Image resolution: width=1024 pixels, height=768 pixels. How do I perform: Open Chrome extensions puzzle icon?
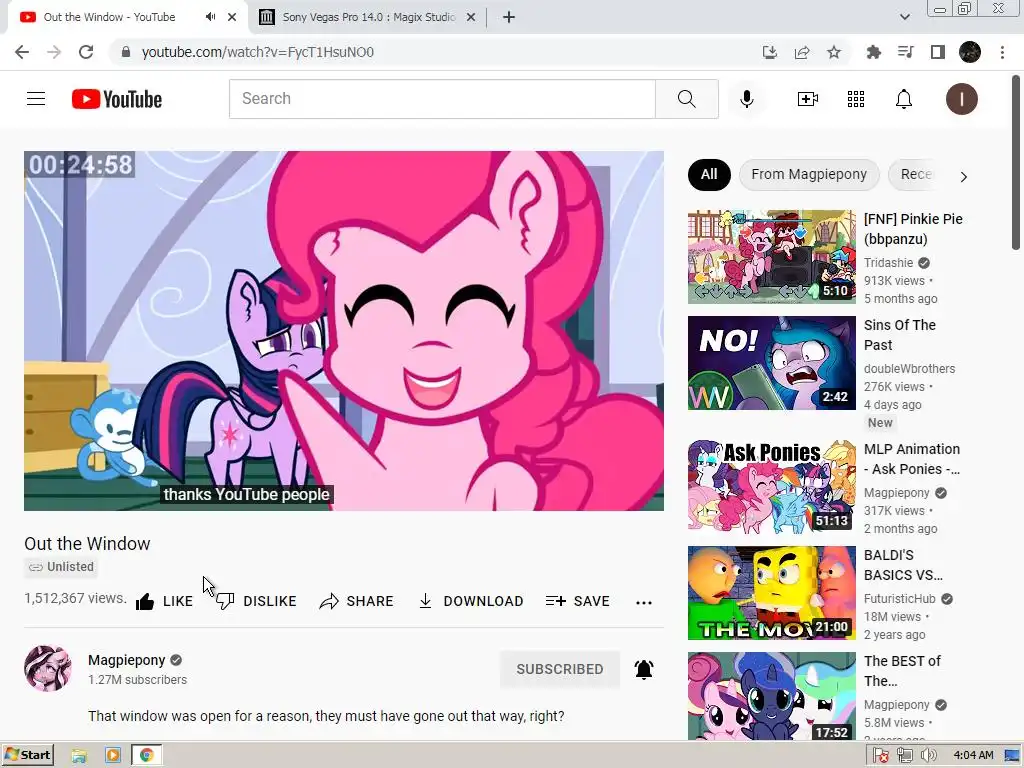tap(873, 52)
